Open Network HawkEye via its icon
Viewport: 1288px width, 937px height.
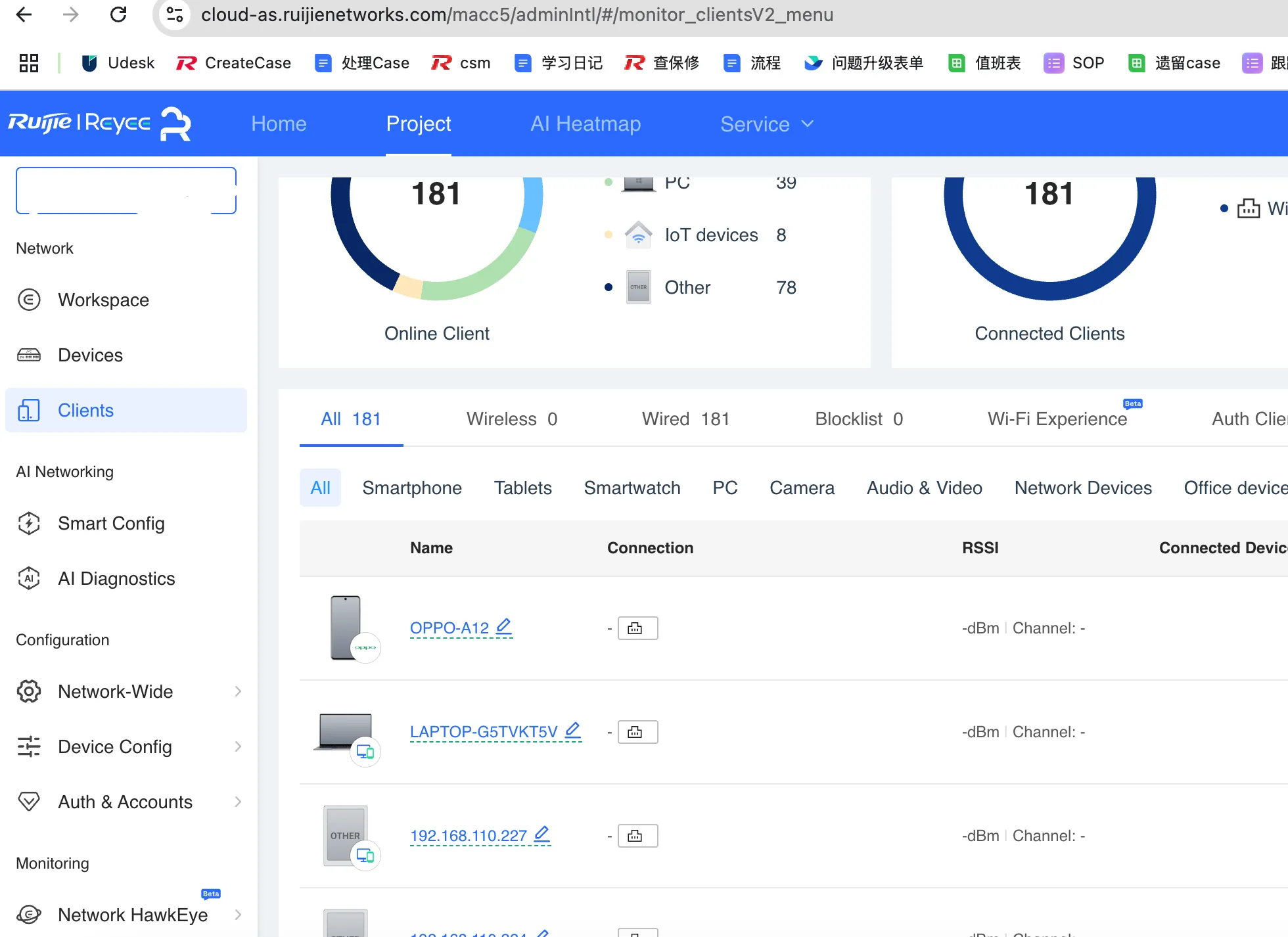click(x=29, y=915)
